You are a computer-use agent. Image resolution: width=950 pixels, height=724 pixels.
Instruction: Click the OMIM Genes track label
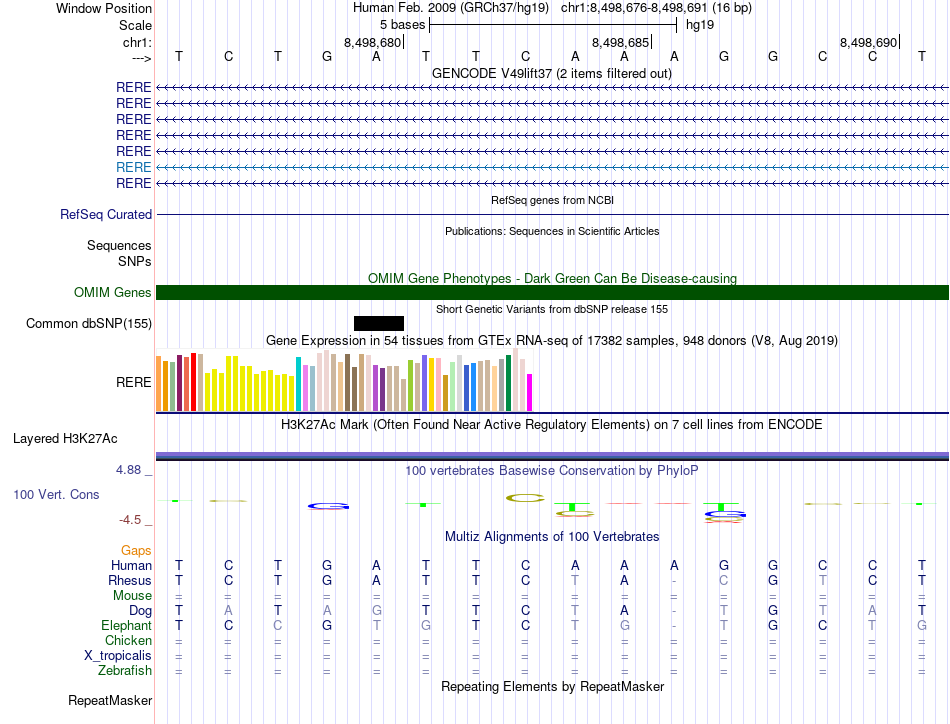coord(113,293)
